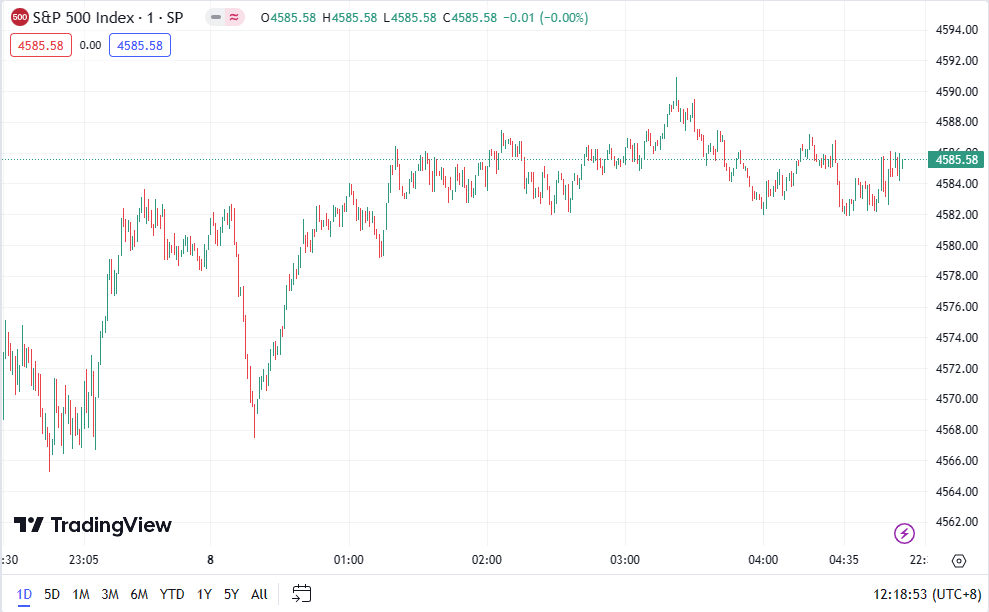Image resolution: width=989 pixels, height=612 pixels.
Task: Switch to the YTD range
Action: click(172, 594)
